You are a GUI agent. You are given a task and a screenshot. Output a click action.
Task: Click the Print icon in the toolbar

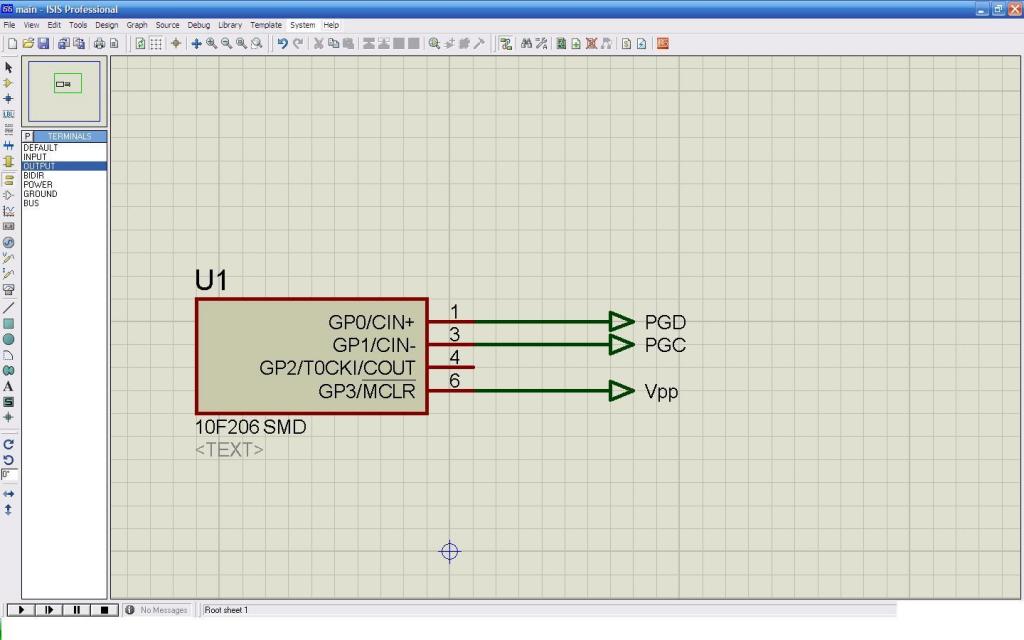click(99, 44)
